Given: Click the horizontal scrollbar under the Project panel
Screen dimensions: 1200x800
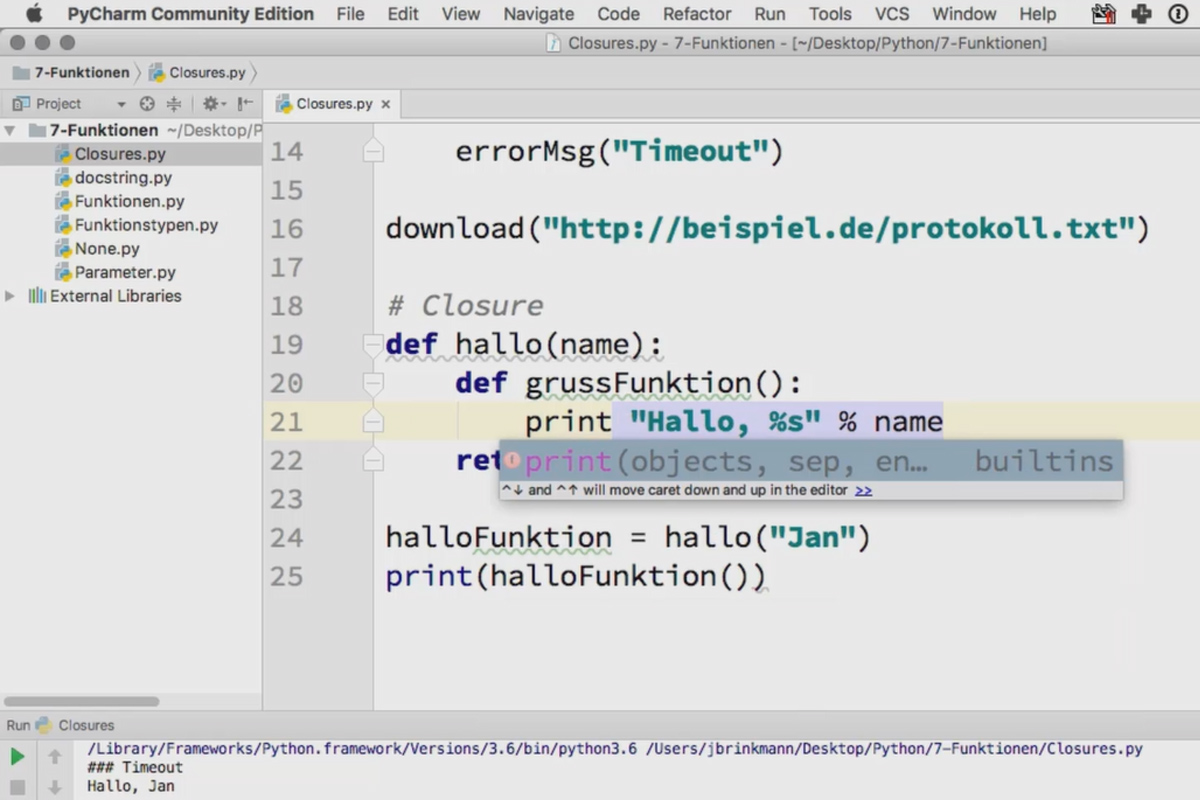Looking at the screenshot, I should [81, 702].
